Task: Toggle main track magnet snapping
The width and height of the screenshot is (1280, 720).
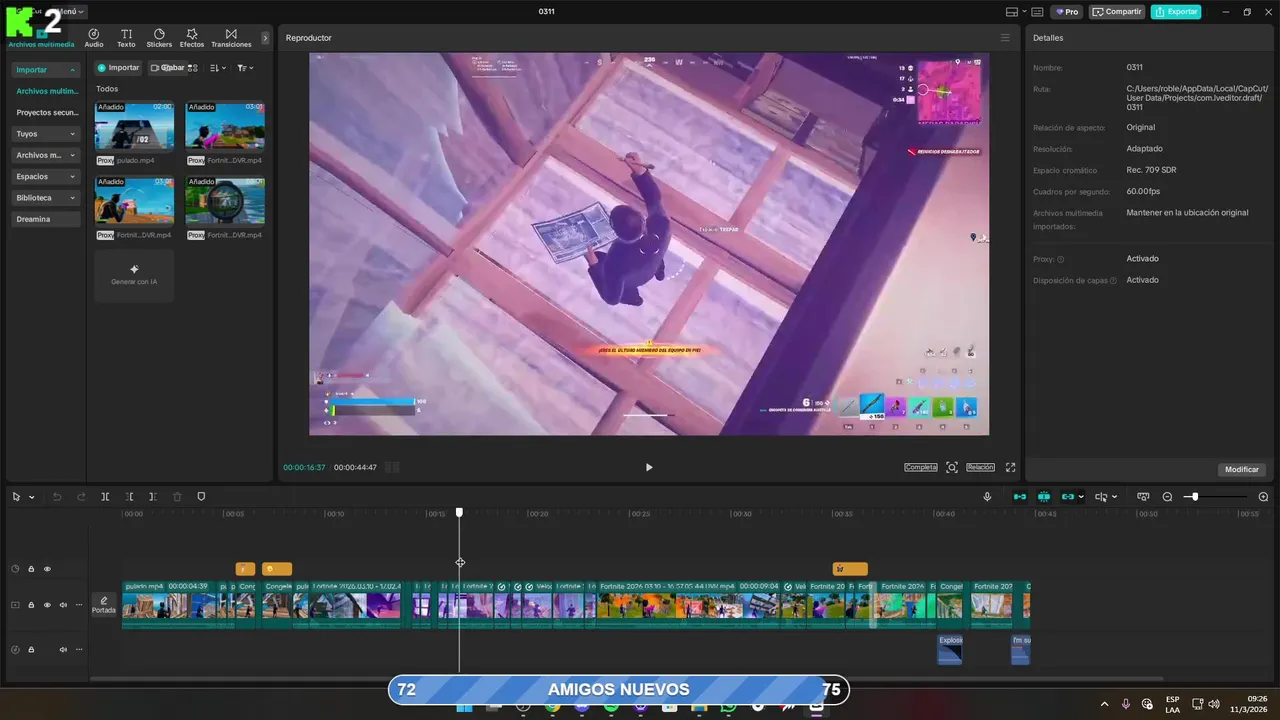Action: (1020, 497)
